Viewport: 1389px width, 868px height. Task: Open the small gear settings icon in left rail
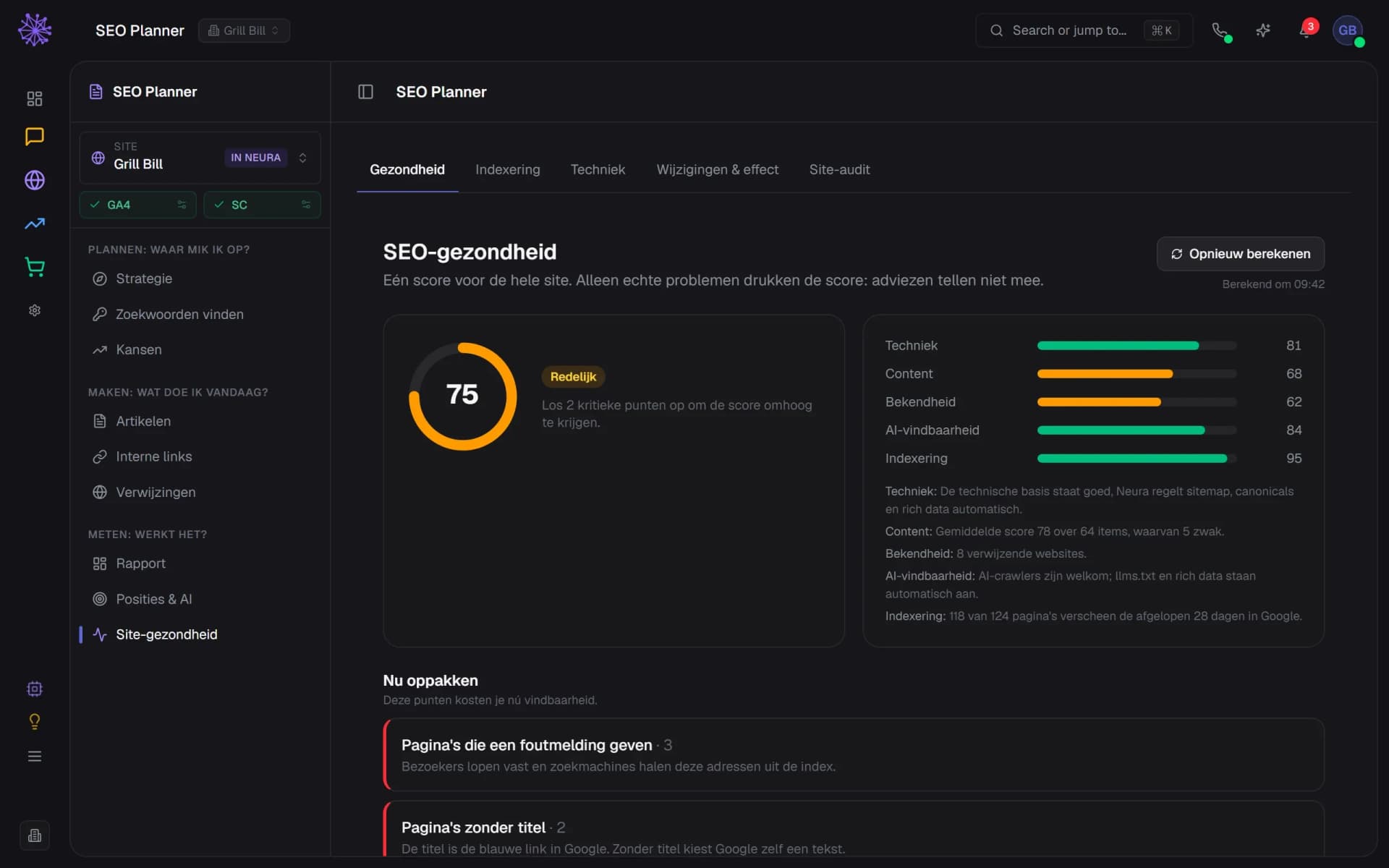(35, 310)
